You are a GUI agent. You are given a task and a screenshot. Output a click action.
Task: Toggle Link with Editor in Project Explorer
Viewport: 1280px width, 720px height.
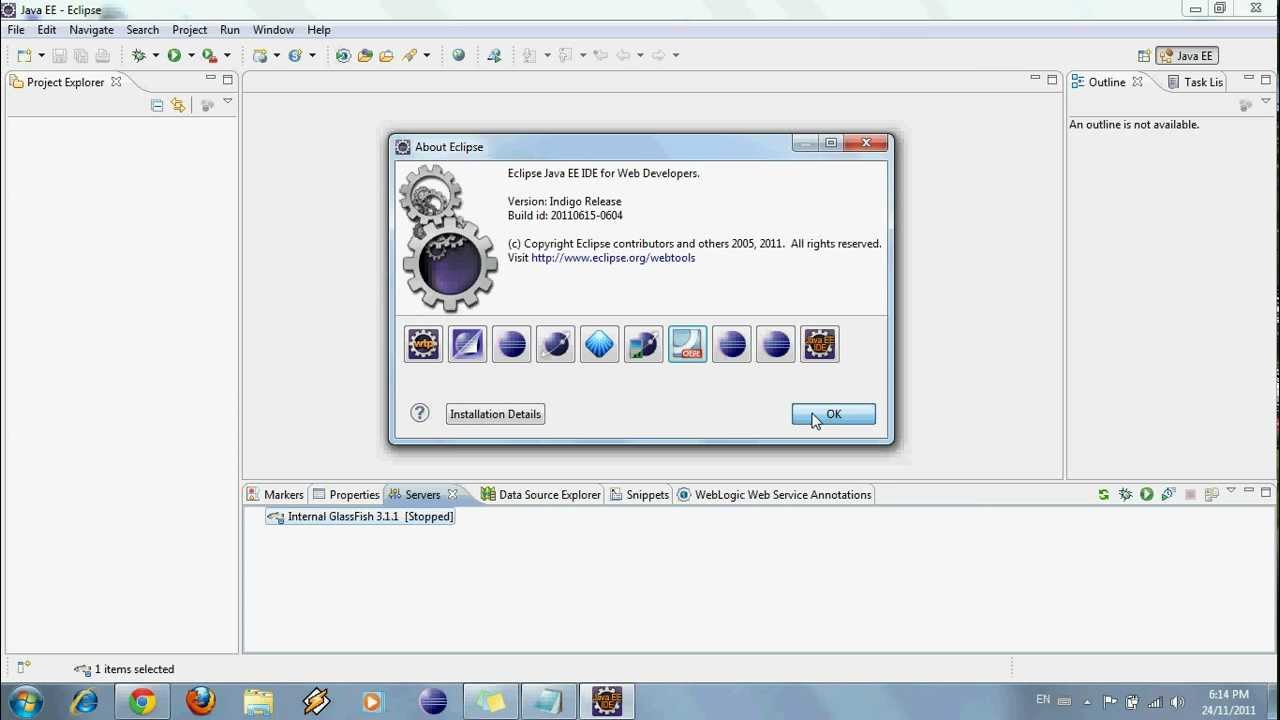178,105
